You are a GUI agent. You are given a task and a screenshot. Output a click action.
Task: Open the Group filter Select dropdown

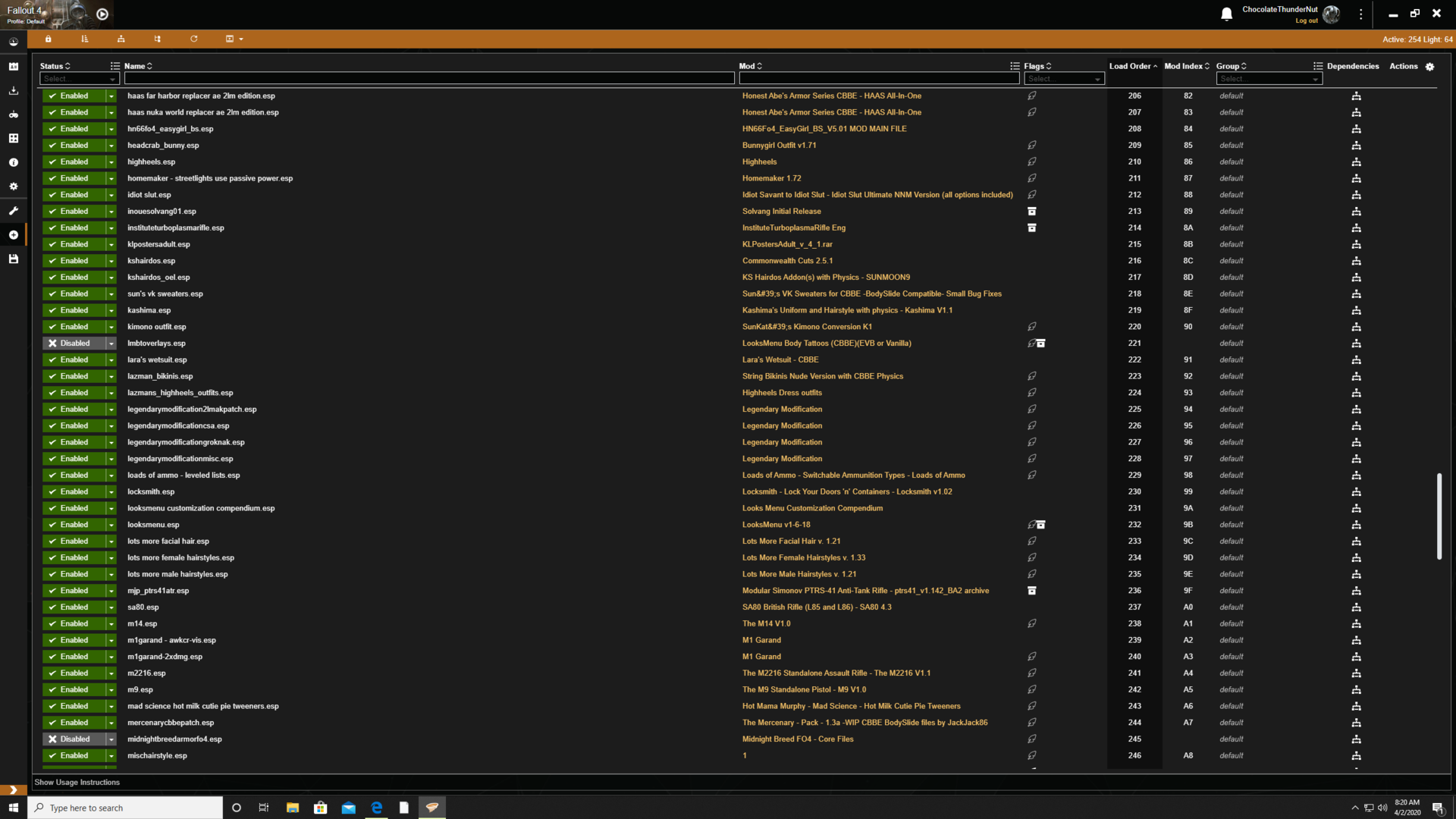1269,79
